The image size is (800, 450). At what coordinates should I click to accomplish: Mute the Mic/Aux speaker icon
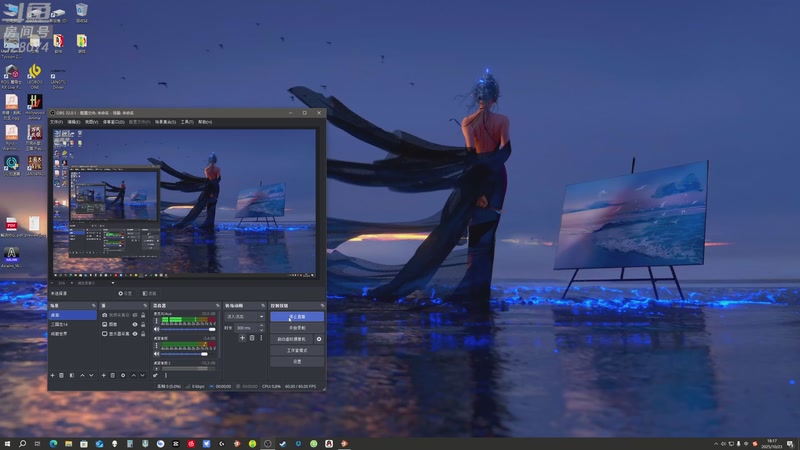click(157, 329)
